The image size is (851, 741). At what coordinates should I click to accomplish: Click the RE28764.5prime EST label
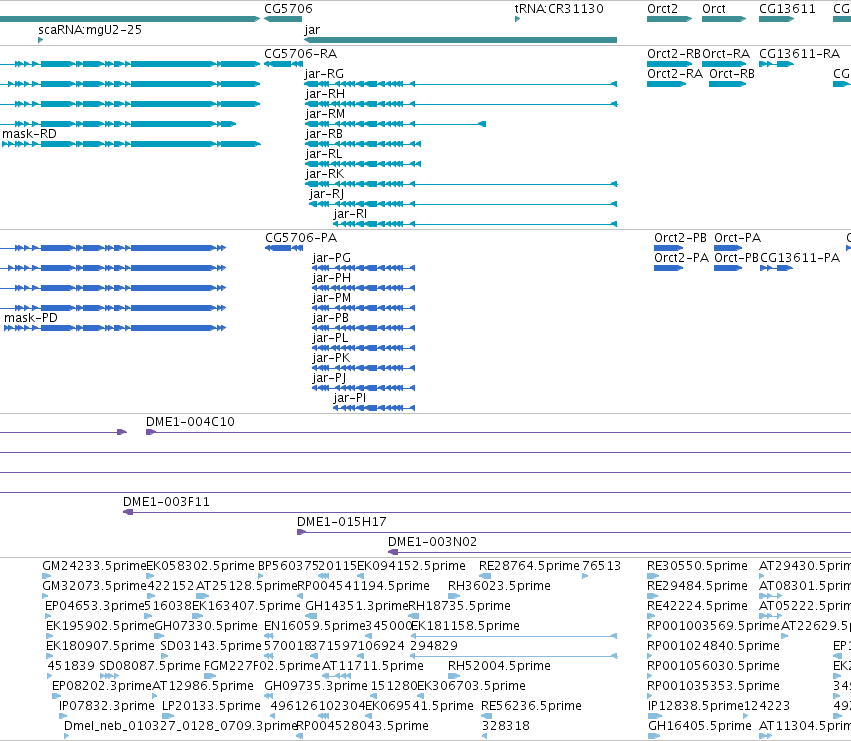(529, 566)
